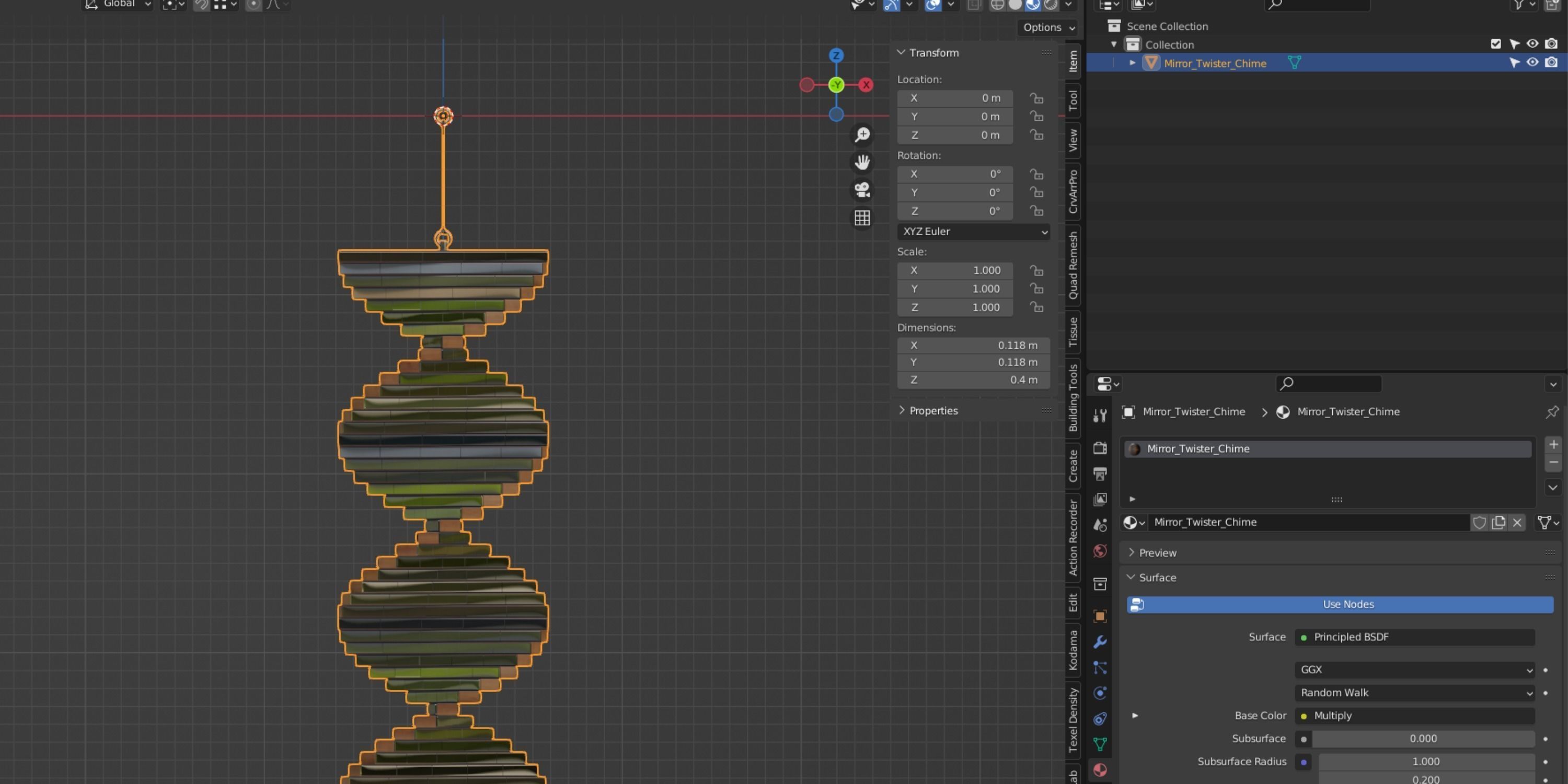The width and height of the screenshot is (1568, 784).
Task: Open the XYZ Euler rotation mode dropdown
Action: coord(973,232)
